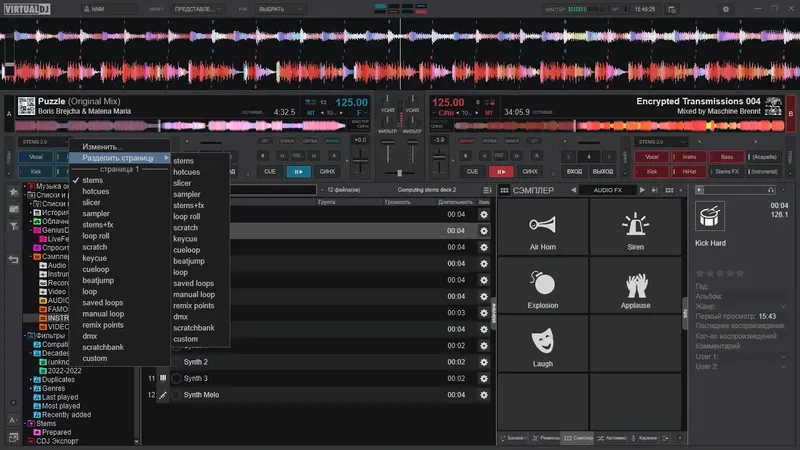Open the sampler grid view icon beside СЭМПЛЕР
Image resolution: width=800 pixels, height=450 pixels.
[x=504, y=190]
